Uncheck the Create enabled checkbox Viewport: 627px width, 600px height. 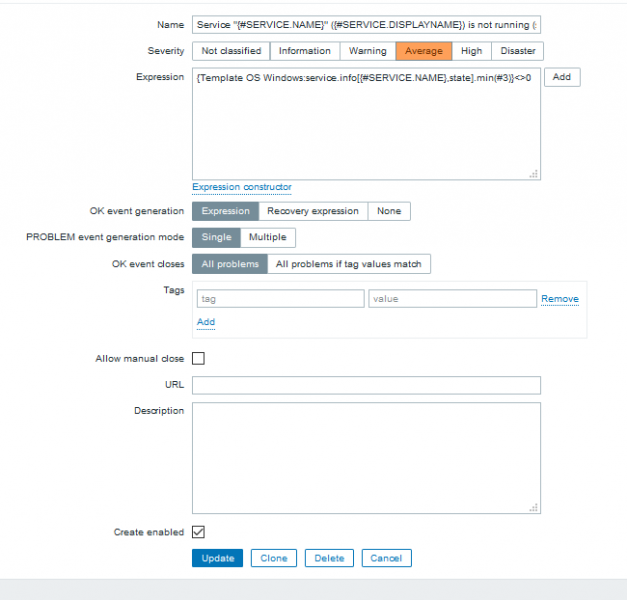198,532
